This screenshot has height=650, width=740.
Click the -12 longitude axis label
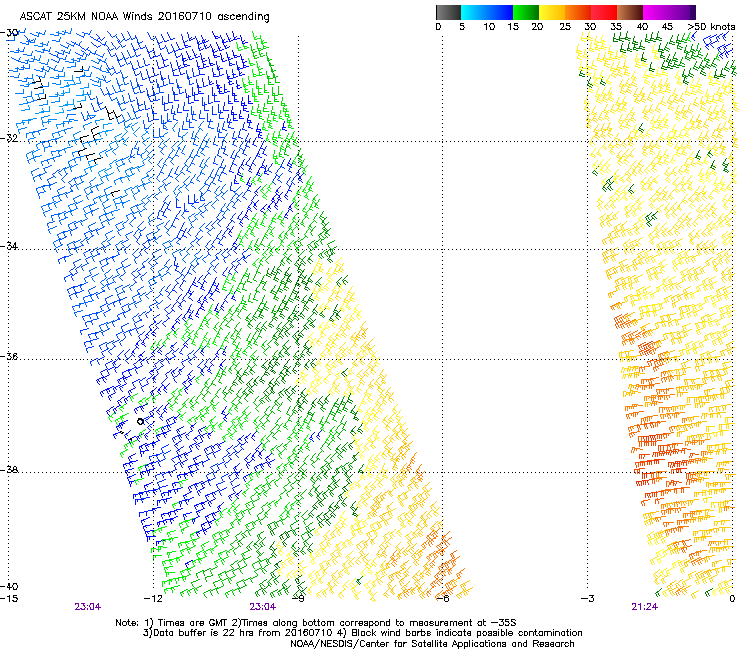point(153,599)
